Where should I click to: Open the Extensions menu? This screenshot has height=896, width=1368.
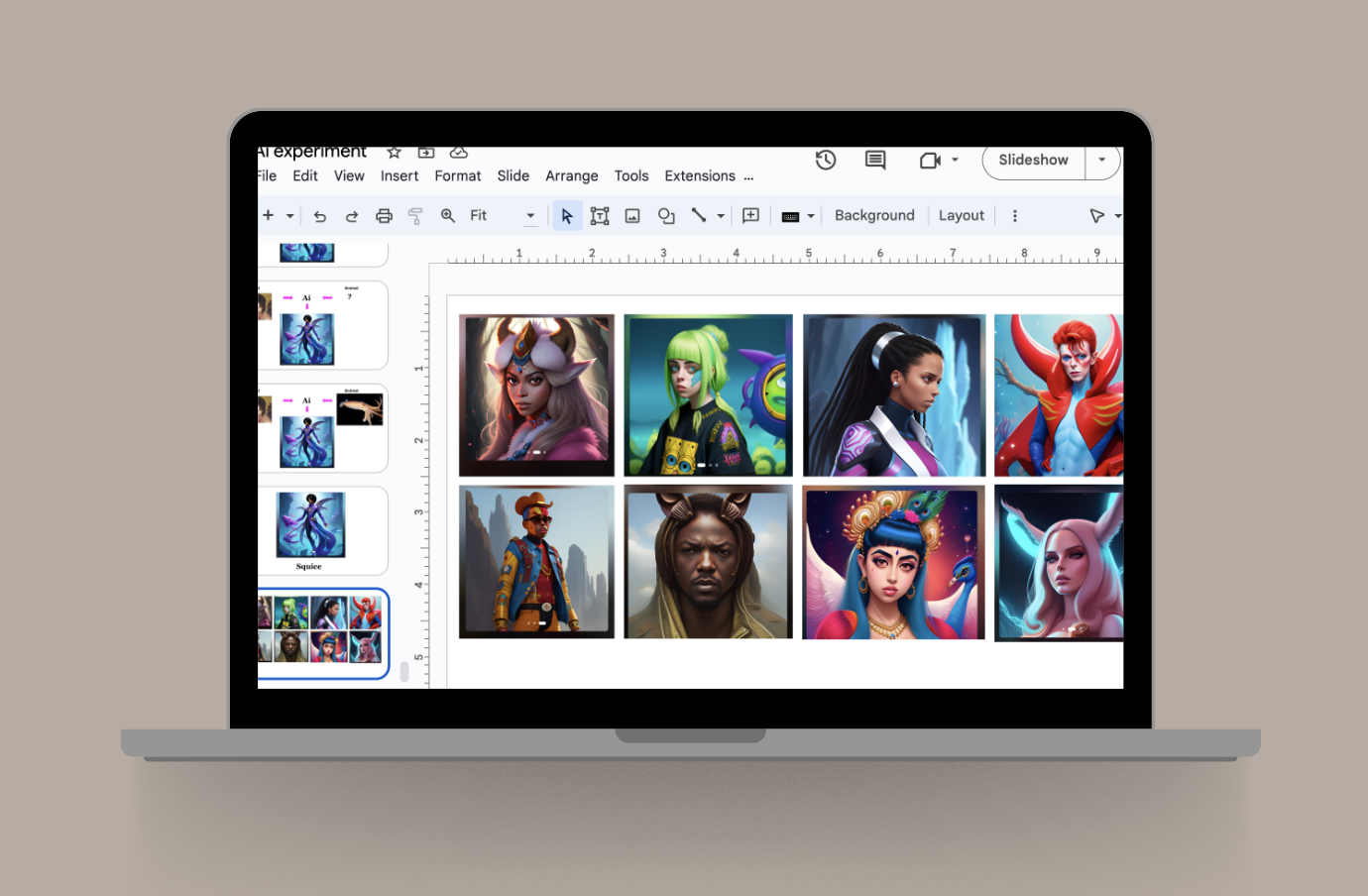click(x=700, y=175)
